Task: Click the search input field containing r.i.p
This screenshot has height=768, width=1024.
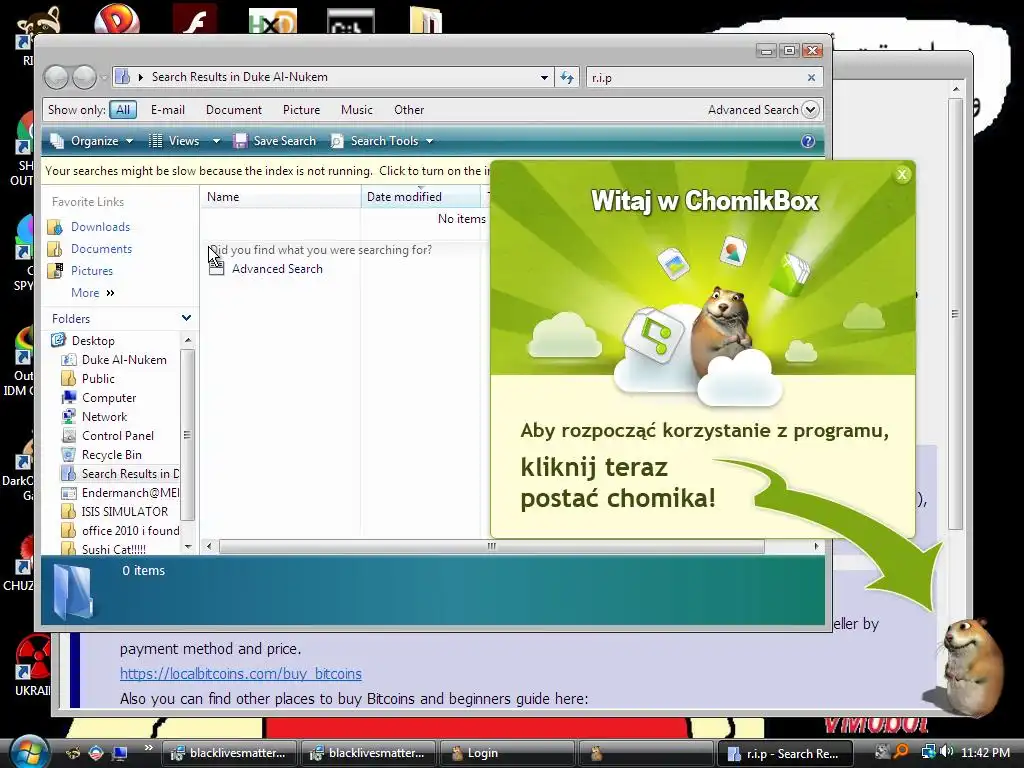Action: [696, 78]
